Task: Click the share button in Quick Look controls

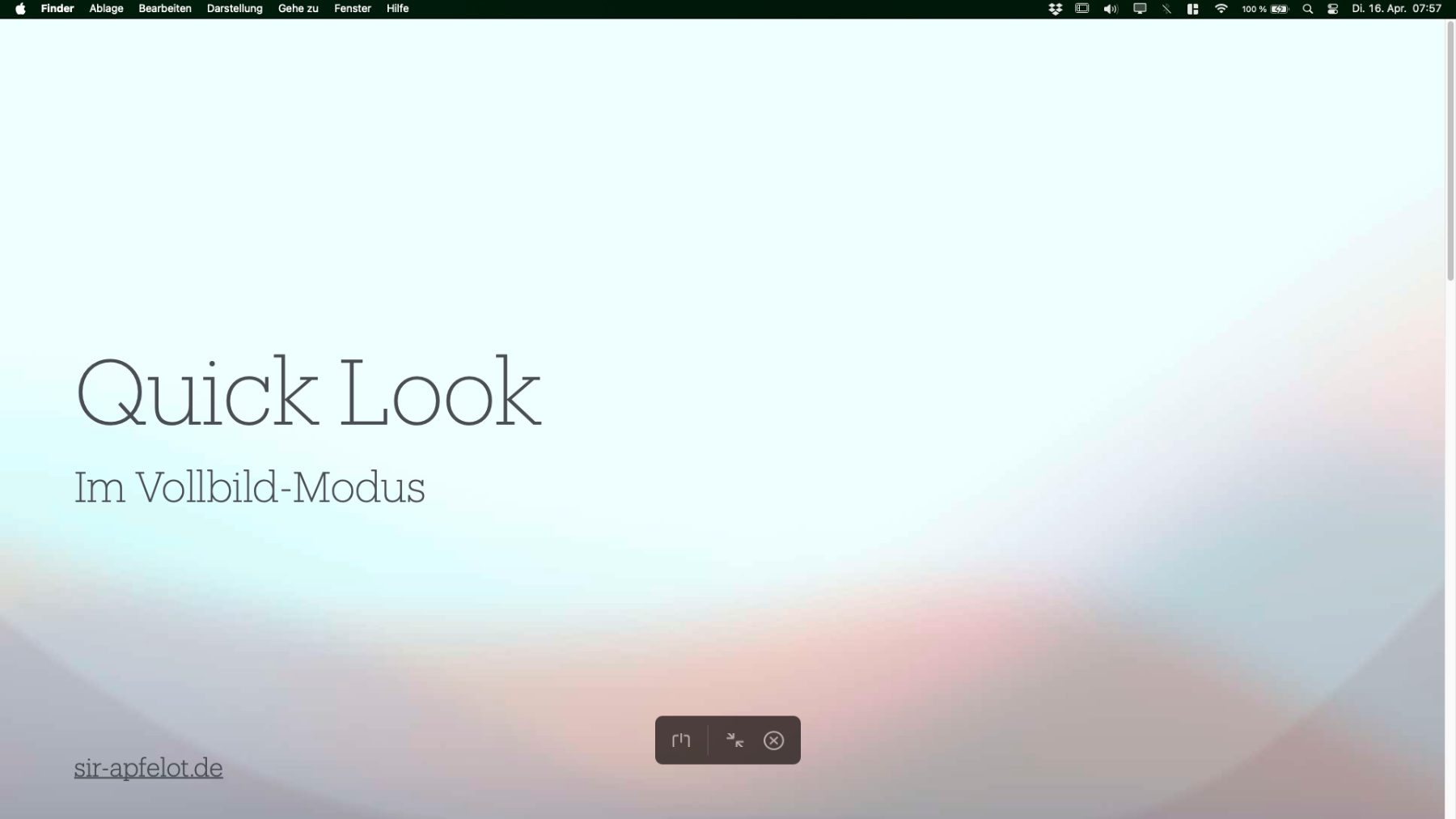Action: (681, 740)
